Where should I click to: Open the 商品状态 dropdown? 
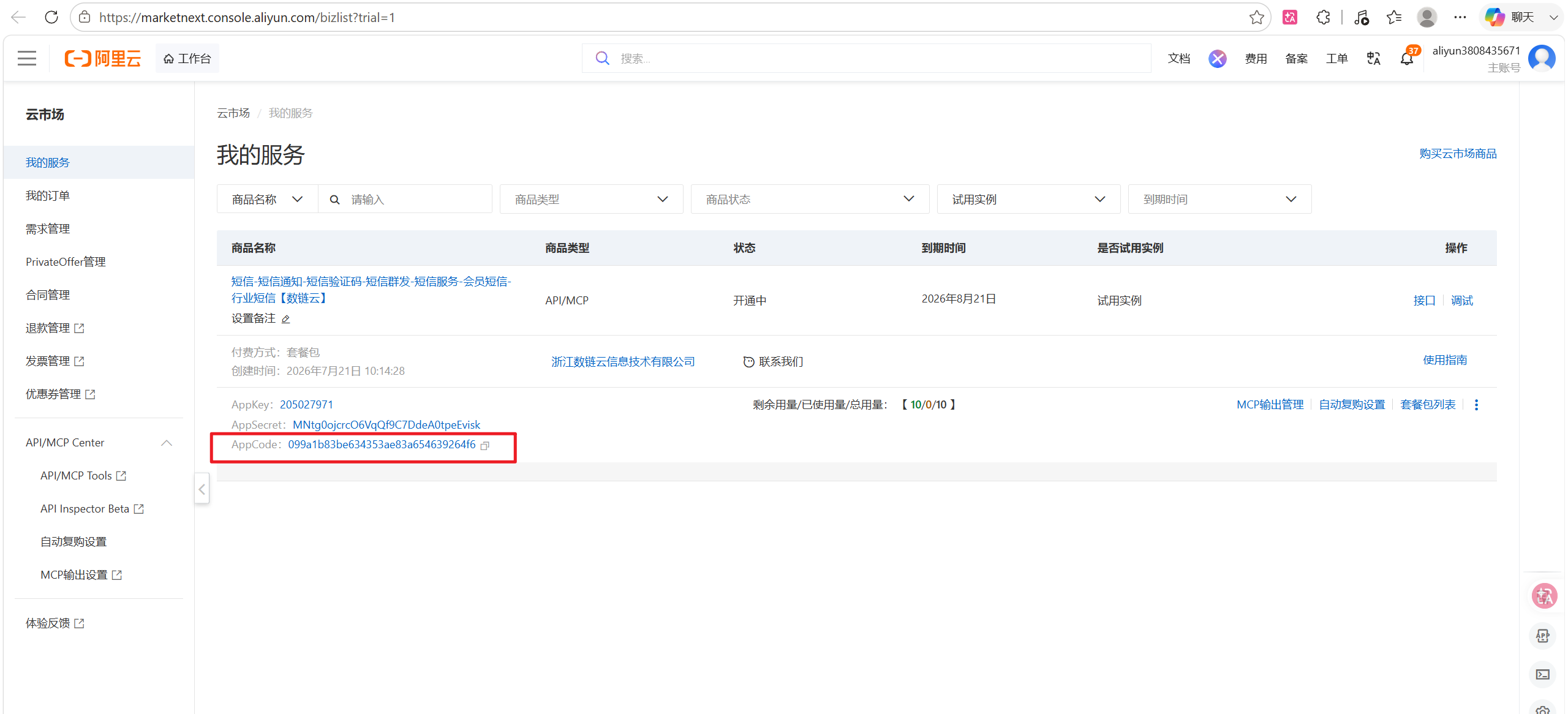[810, 199]
